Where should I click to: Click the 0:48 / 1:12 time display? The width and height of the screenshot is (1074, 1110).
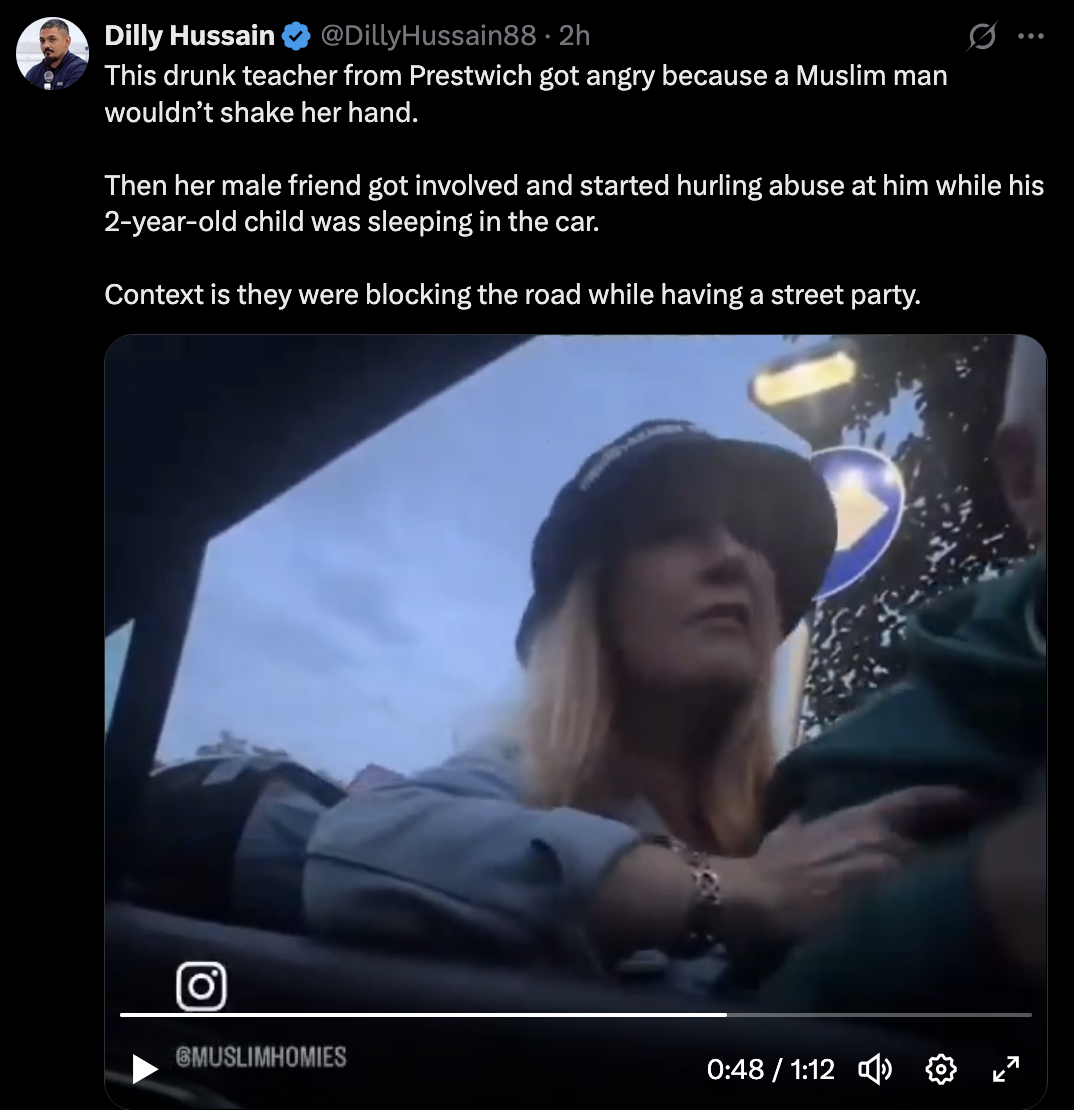tap(770, 1069)
